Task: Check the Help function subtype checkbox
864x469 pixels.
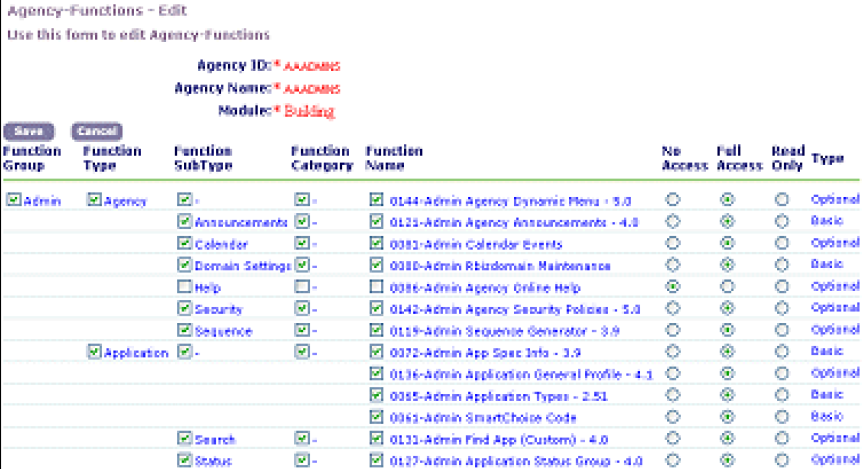Action: pyautogui.click(x=184, y=287)
